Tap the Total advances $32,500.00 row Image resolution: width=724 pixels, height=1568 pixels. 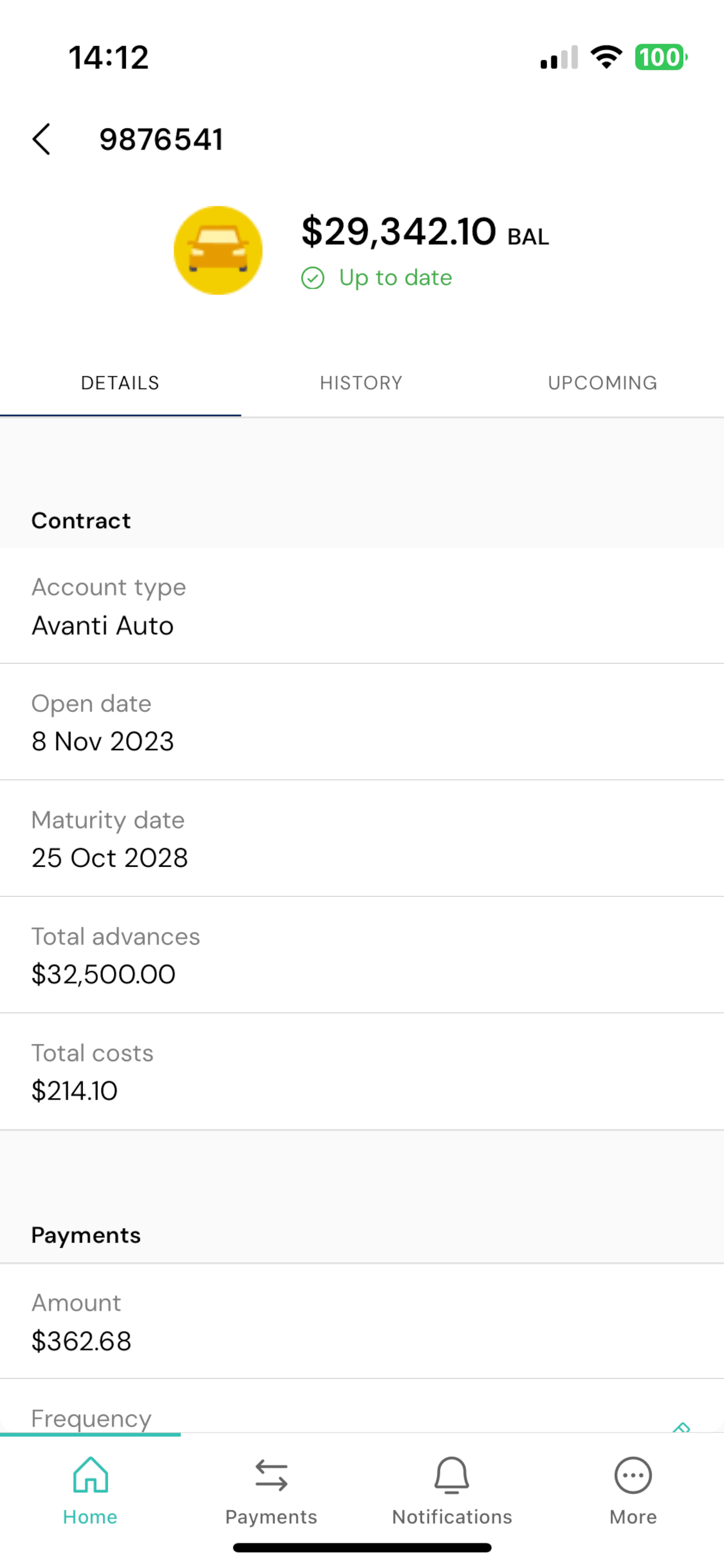362,955
